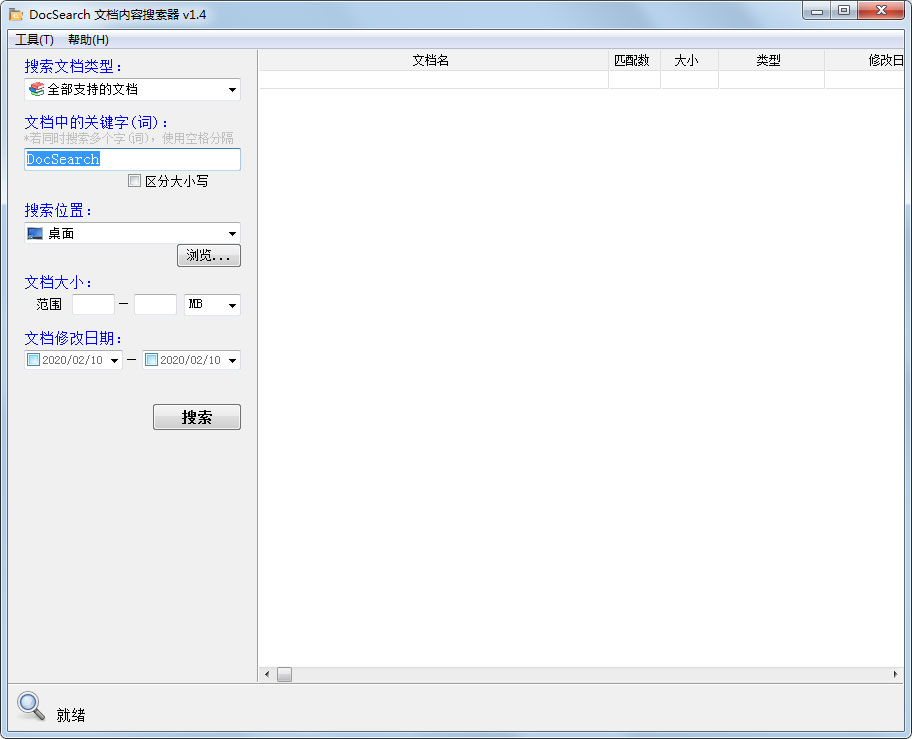
Task: Open the start date calendar dropdown arrow
Action: [x=114, y=361]
